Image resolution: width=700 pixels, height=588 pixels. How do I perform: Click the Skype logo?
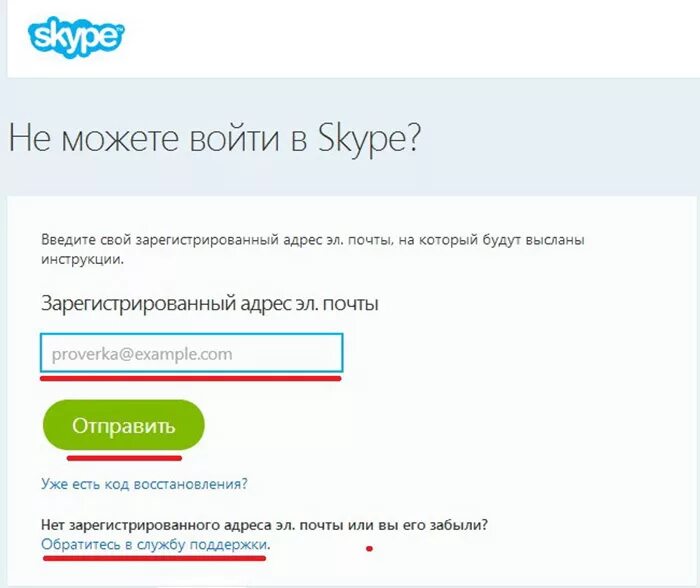point(76,37)
